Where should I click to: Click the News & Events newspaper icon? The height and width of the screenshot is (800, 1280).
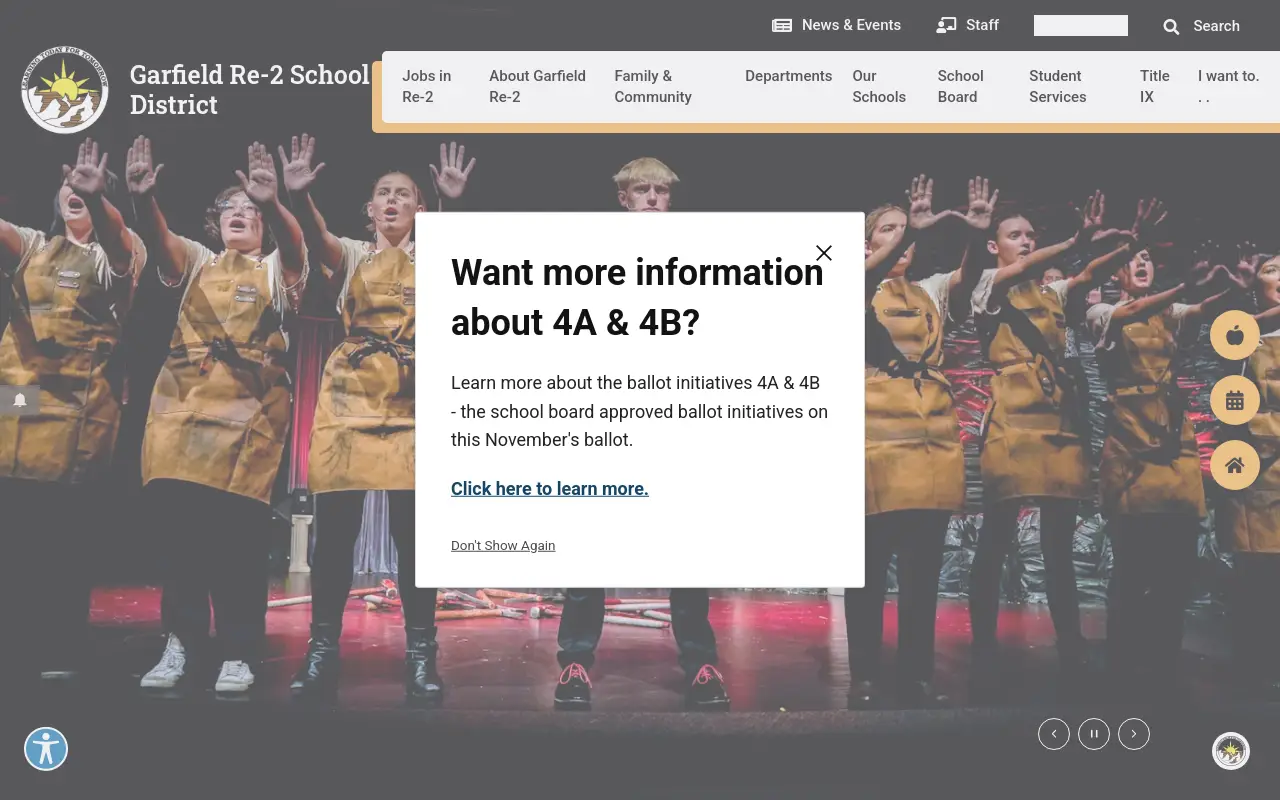click(x=782, y=25)
